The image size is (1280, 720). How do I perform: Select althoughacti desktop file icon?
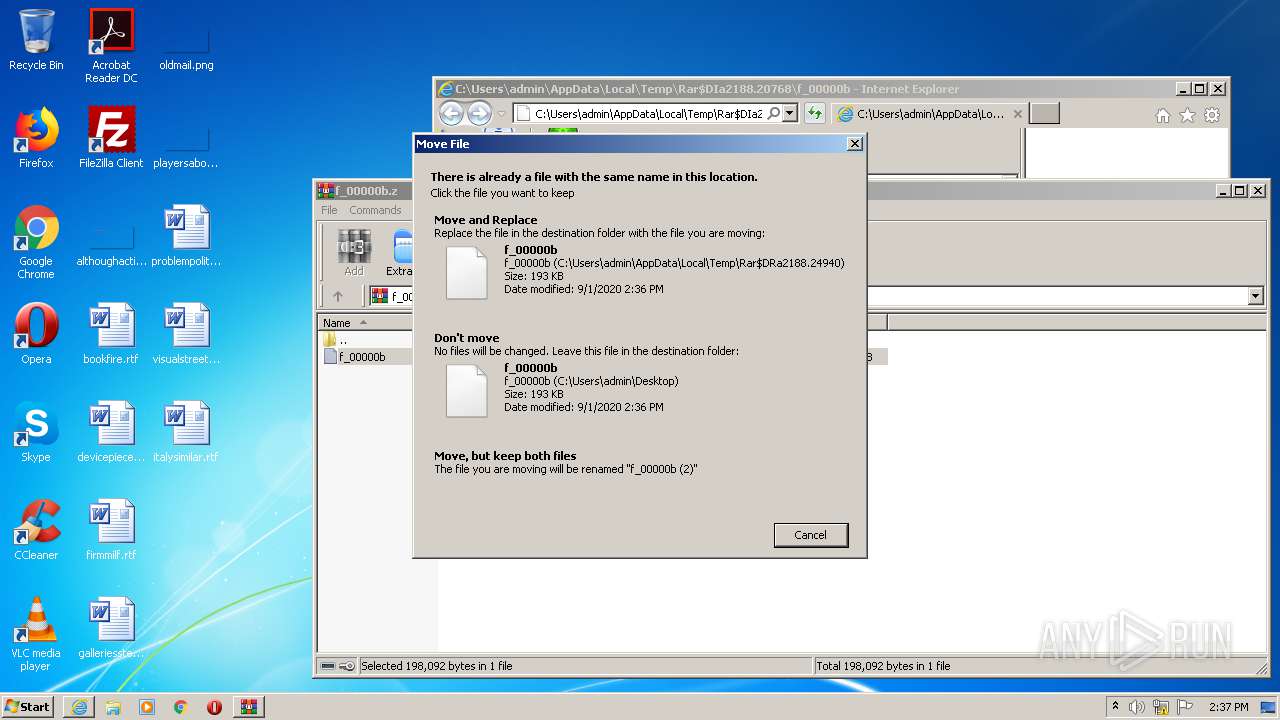(x=111, y=242)
